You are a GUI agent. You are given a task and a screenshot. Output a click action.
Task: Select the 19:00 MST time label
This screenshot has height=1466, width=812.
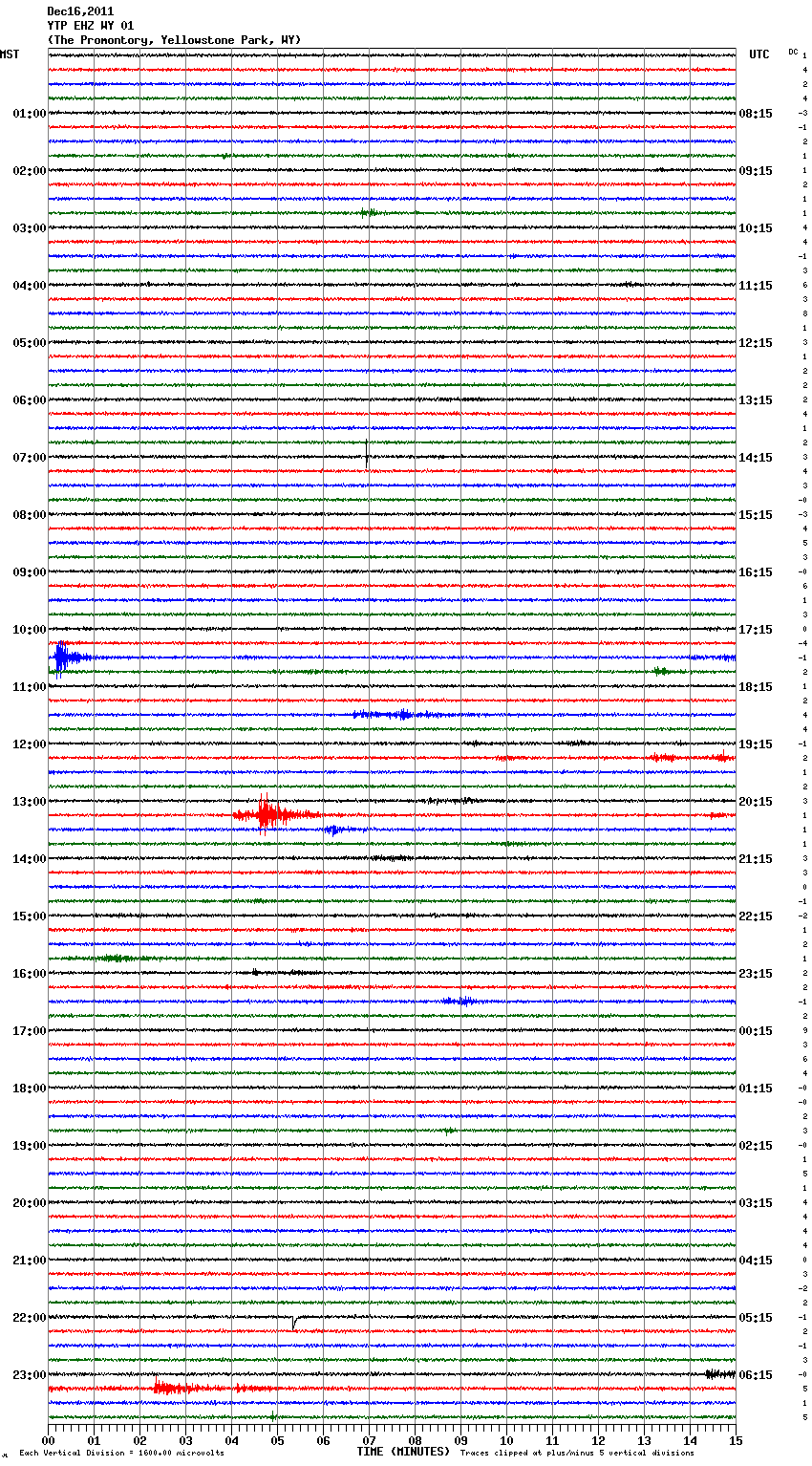[x=30, y=1146]
